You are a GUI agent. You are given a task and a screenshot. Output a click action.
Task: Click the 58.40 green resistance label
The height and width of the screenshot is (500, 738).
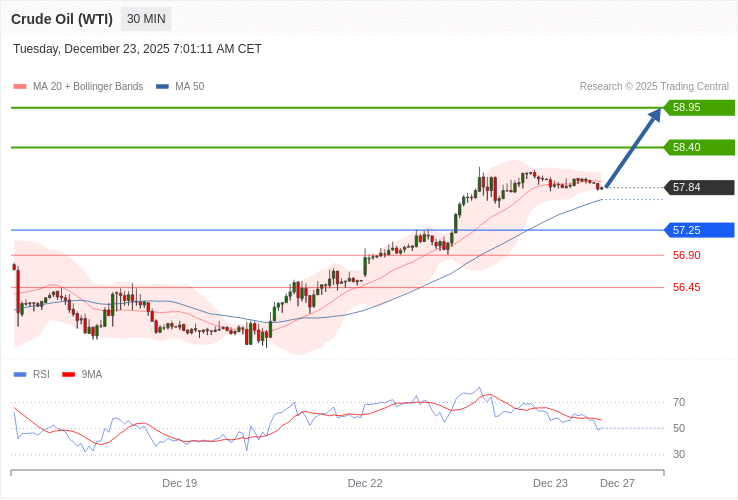click(x=699, y=147)
